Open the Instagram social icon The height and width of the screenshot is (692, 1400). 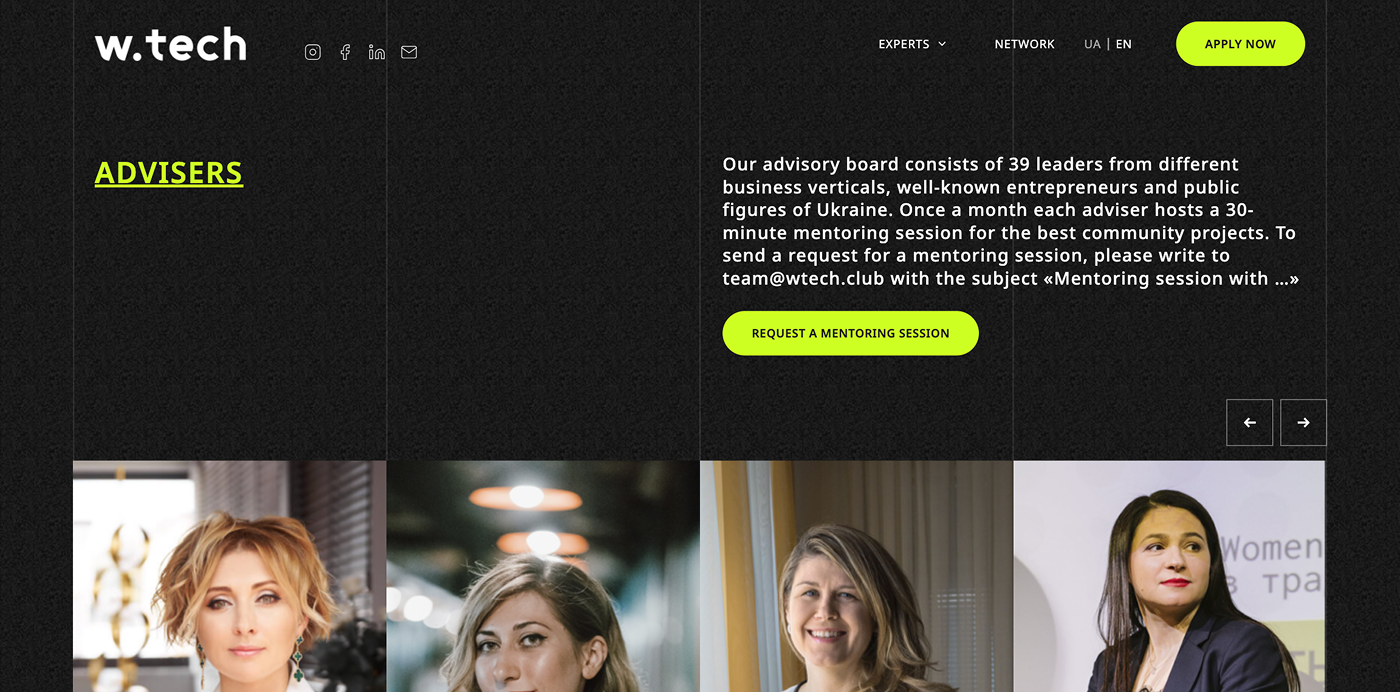pyautogui.click(x=313, y=52)
